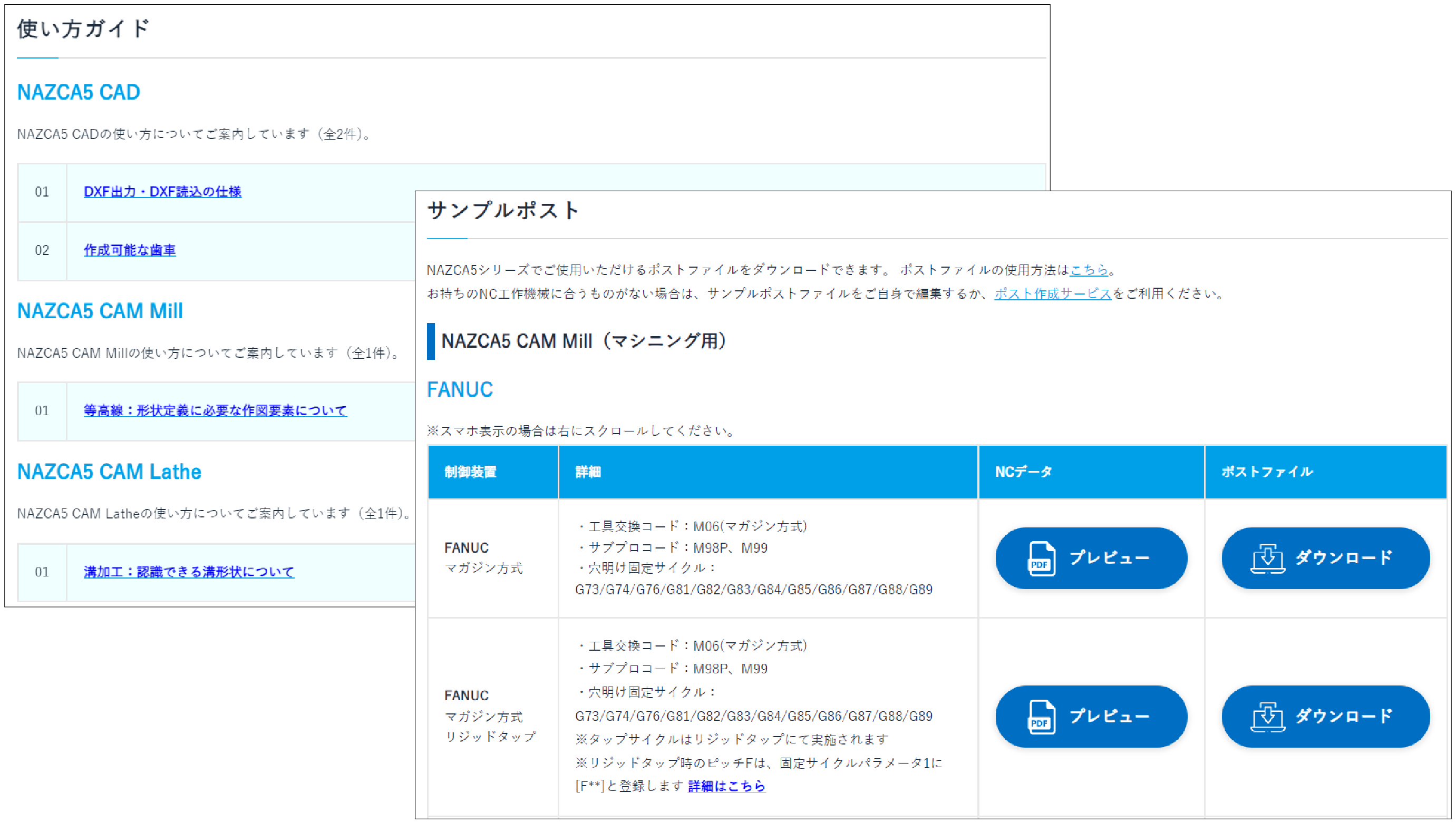Select the PDF icon on the リジッドタップ preview button
This screenshot has height=823, width=1456.
[1041, 716]
